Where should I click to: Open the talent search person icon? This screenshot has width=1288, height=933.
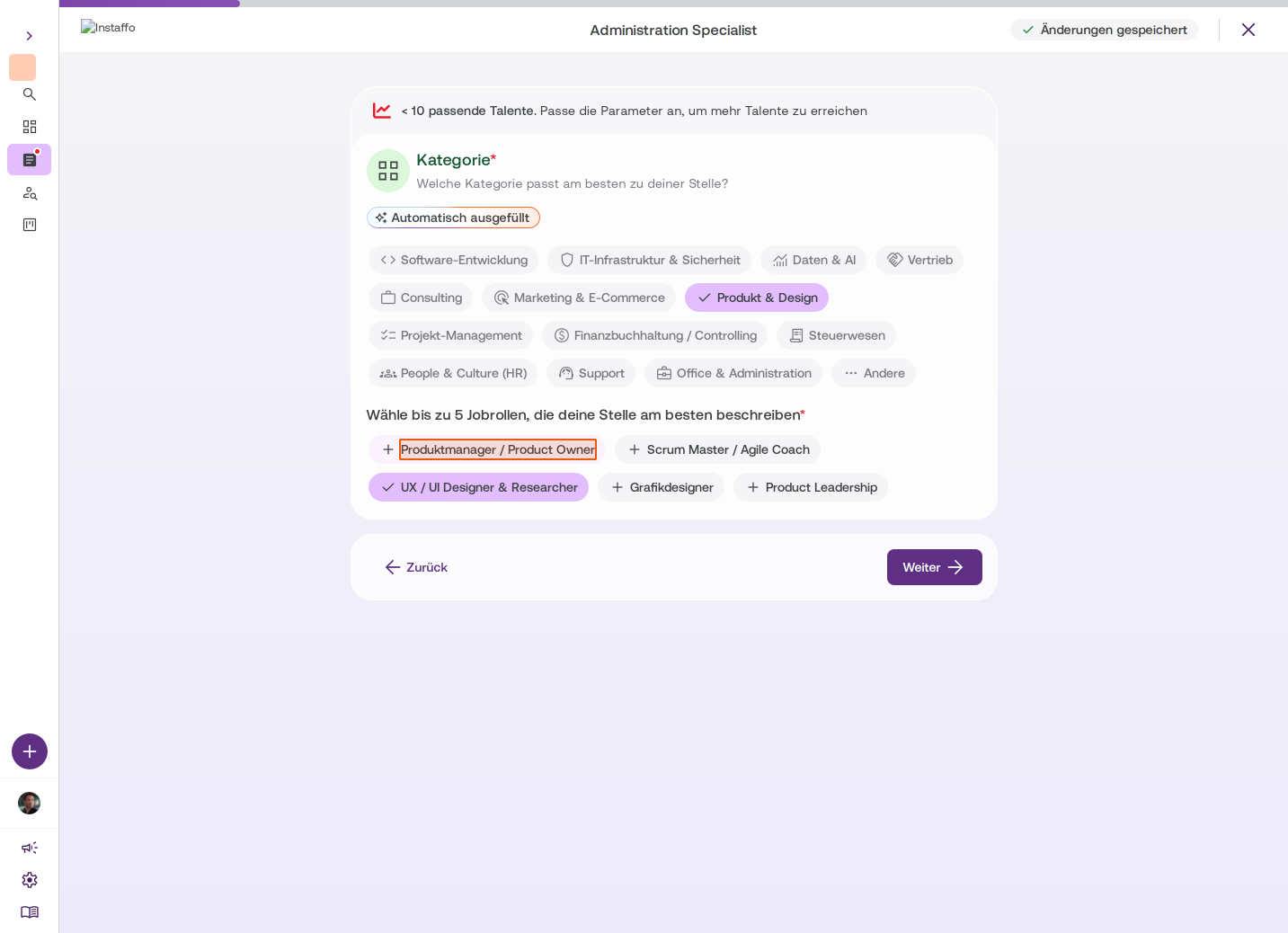(x=29, y=193)
